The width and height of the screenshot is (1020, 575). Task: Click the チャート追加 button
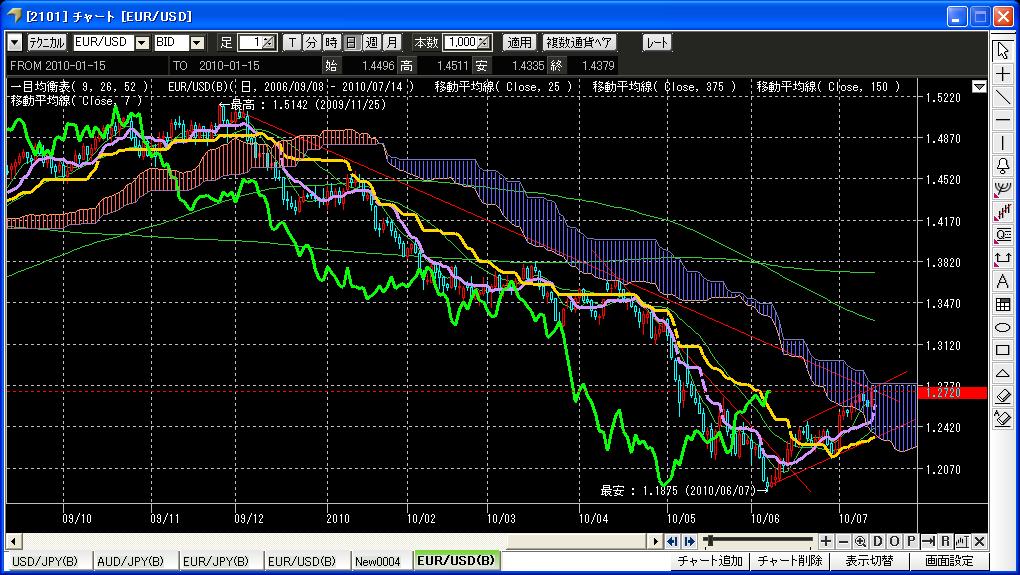(x=710, y=561)
